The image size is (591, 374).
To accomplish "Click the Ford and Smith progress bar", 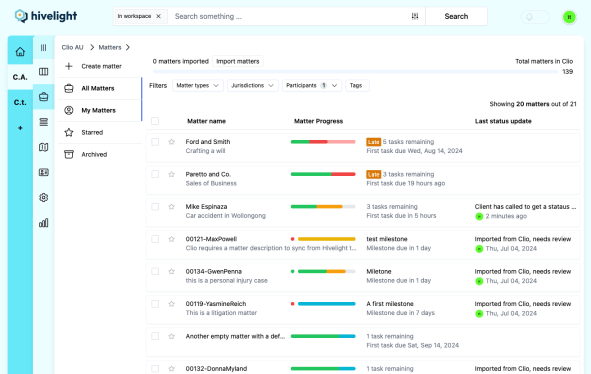I will tap(323, 142).
